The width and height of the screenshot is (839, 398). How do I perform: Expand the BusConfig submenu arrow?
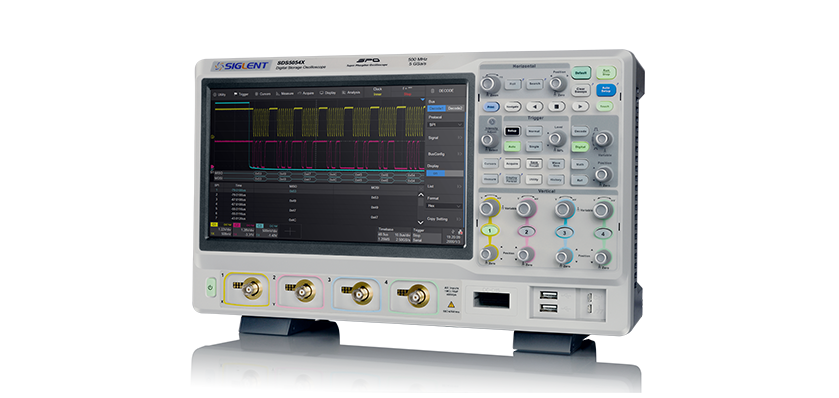459,154
